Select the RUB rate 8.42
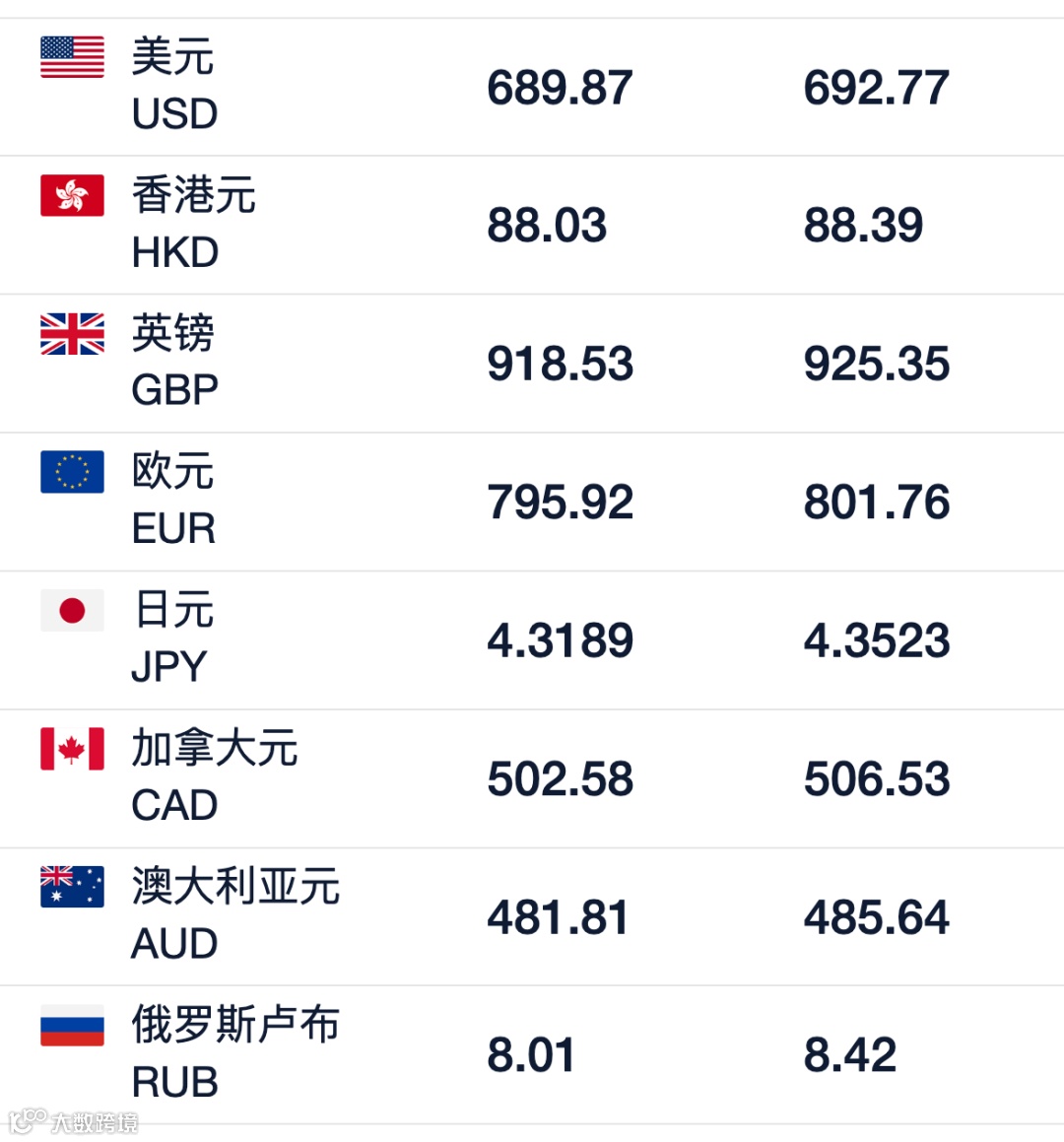This screenshot has width=1064, height=1142. [x=850, y=1055]
